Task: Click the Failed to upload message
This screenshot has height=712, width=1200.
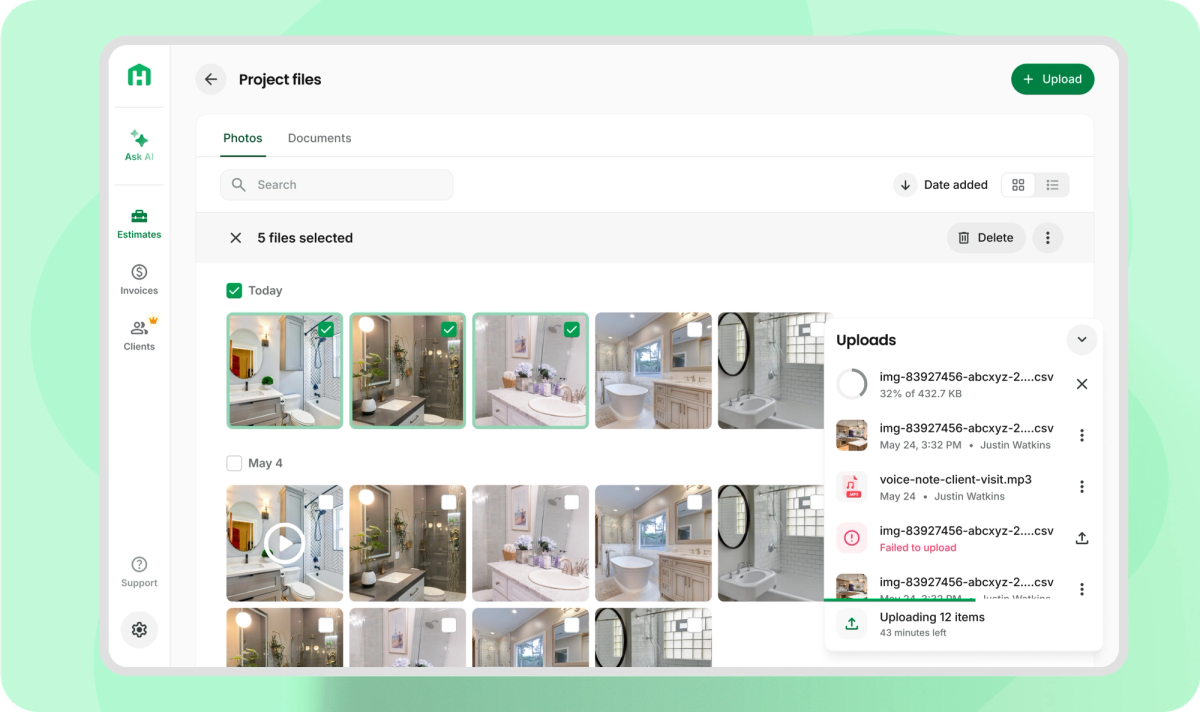Action: 918,548
